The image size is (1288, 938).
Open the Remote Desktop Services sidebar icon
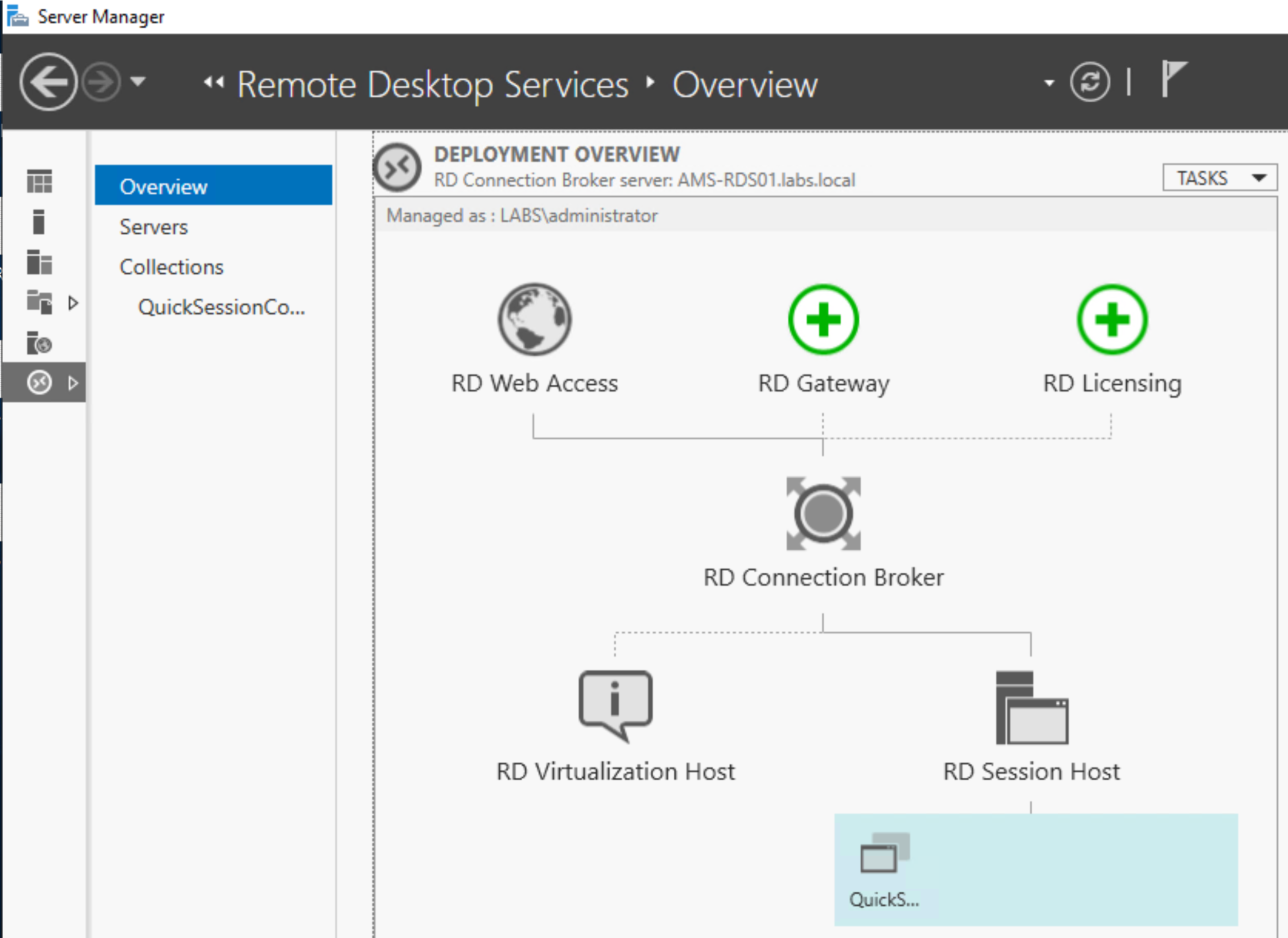click(39, 382)
